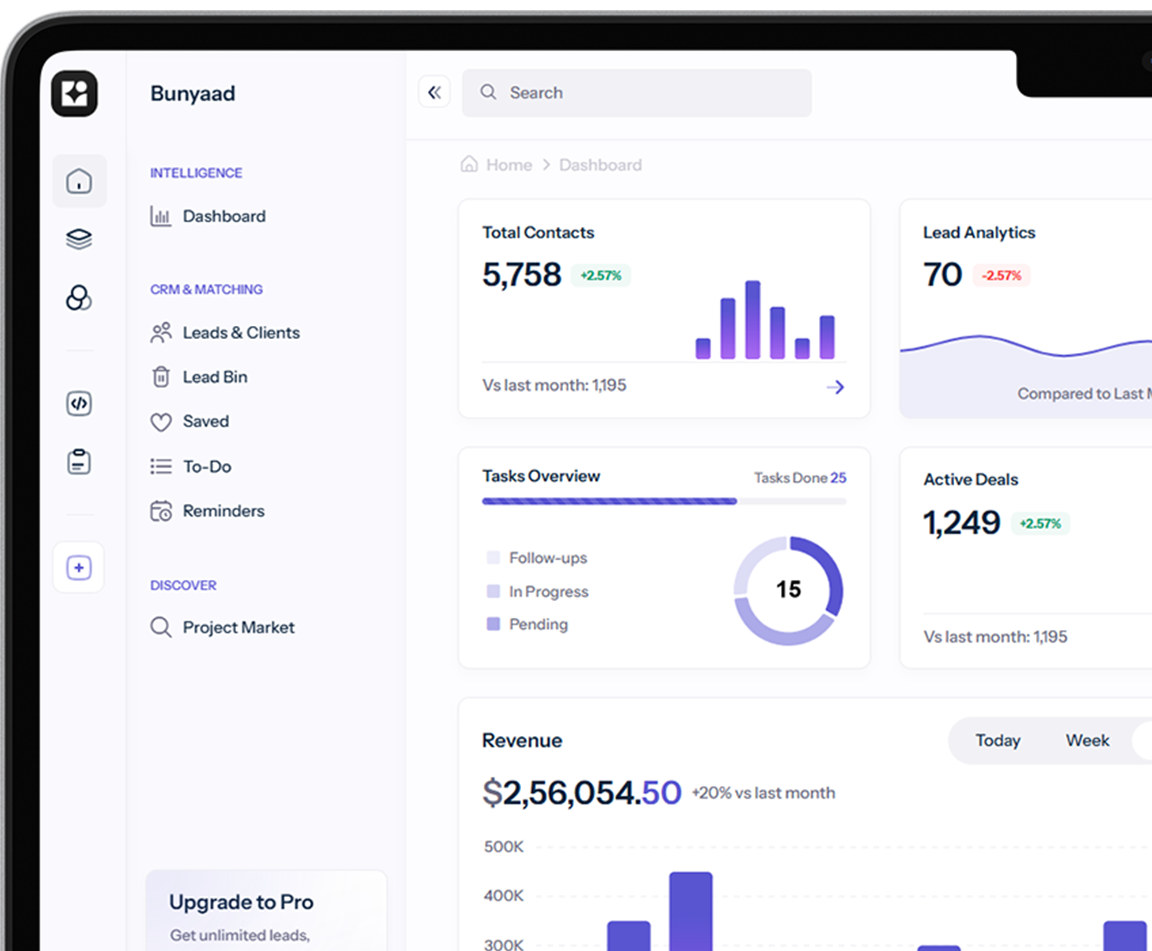Go to Leads & Clients
Image resolution: width=1152 pixels, height=951 pixels.
pyautogui.click(x=240, y=333)
